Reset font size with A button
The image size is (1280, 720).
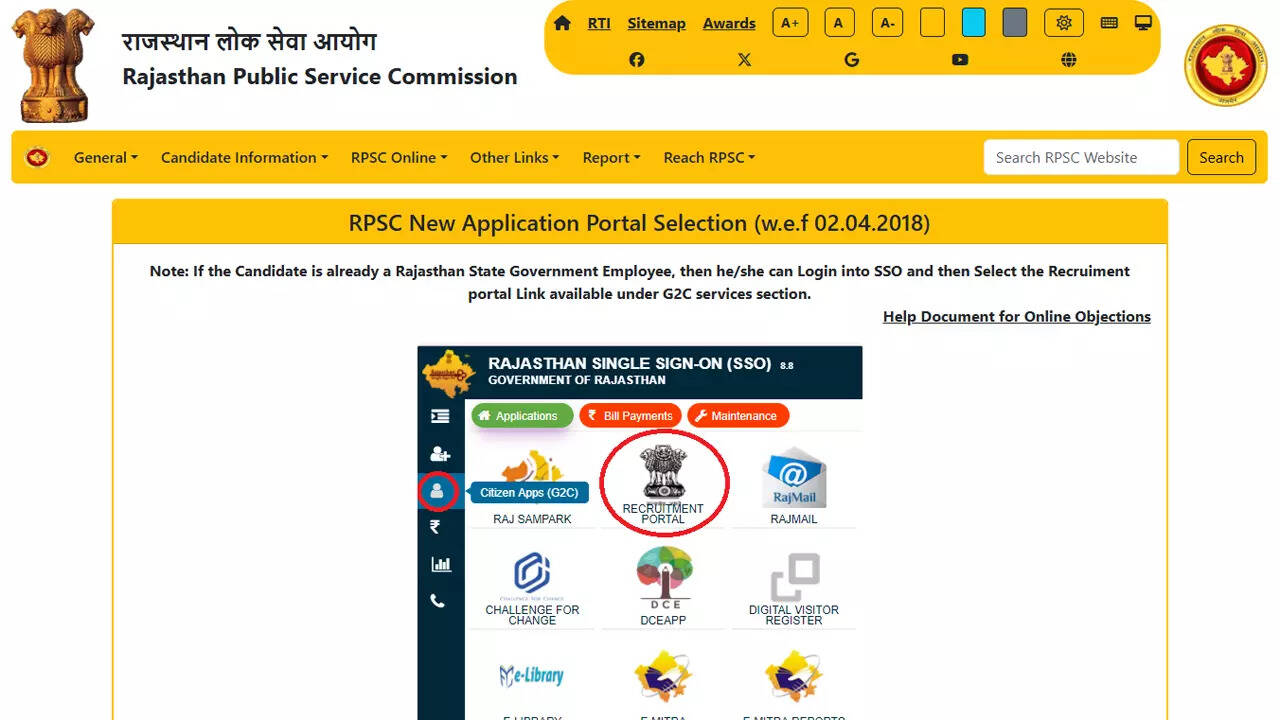[839, 23]
